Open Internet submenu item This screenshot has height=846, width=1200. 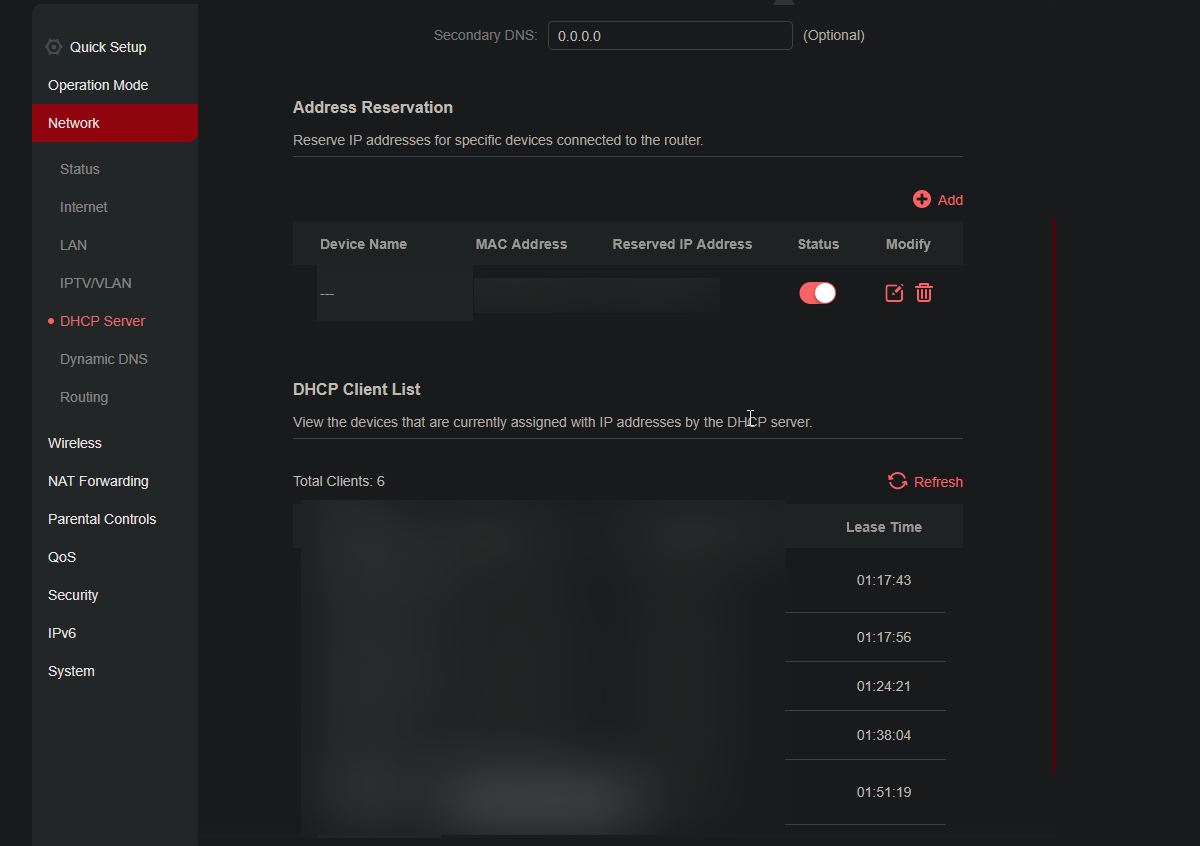pyautogui.click(x=84, y=207)
